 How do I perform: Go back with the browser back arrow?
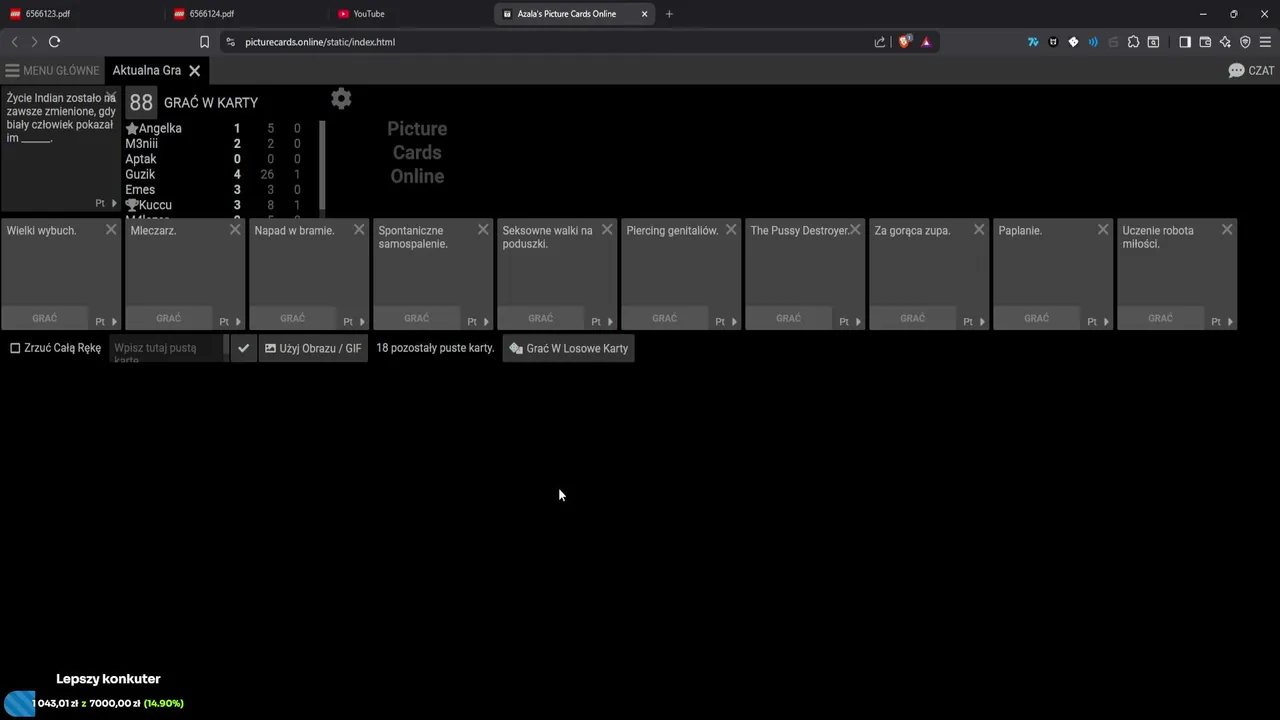point(14,42)
